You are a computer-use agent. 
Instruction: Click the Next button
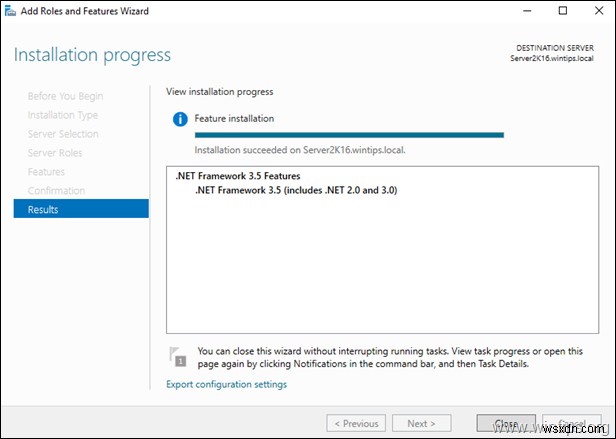coord(422,423)
